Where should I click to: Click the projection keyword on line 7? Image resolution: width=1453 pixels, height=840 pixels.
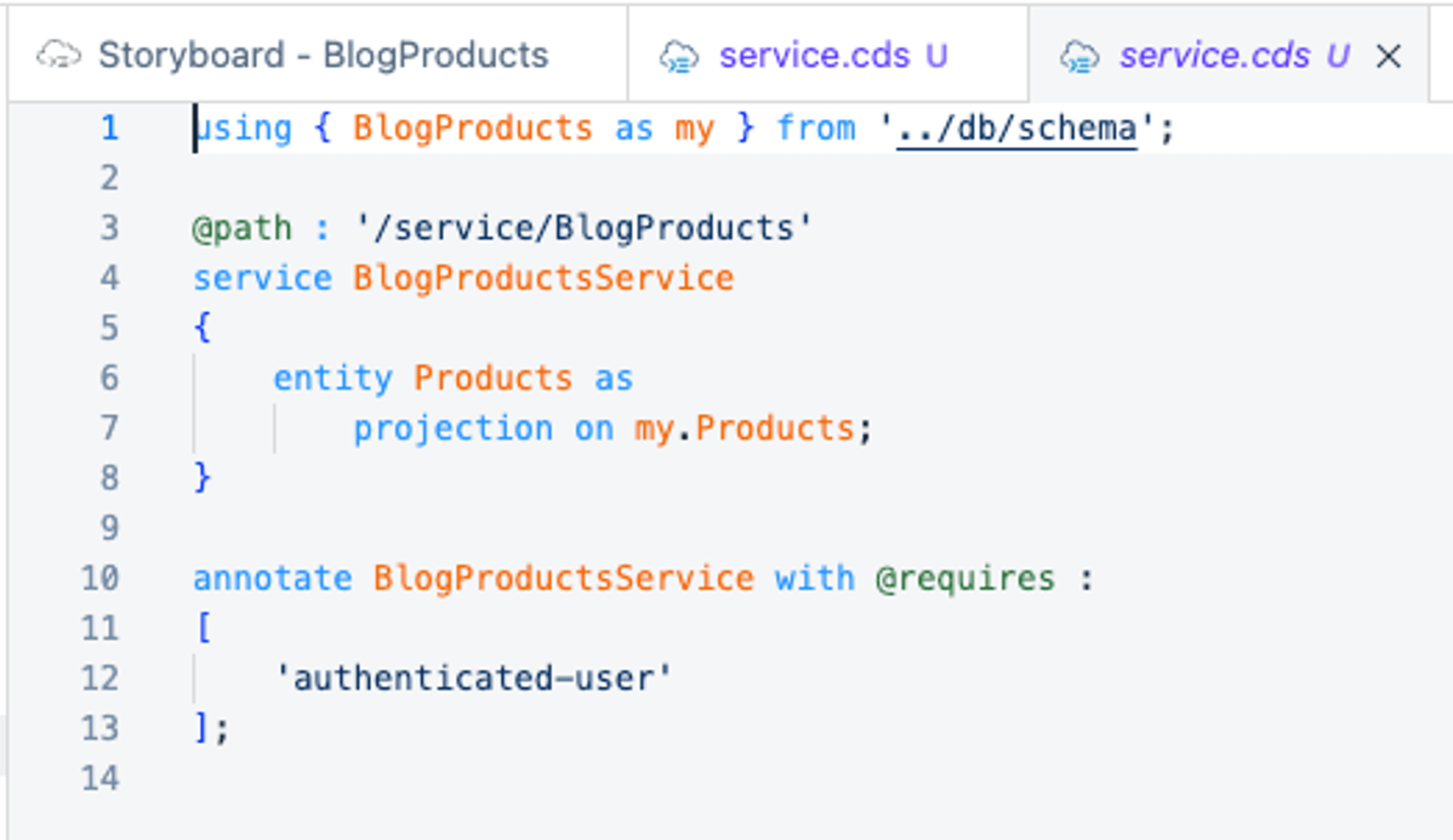(453, 428)
